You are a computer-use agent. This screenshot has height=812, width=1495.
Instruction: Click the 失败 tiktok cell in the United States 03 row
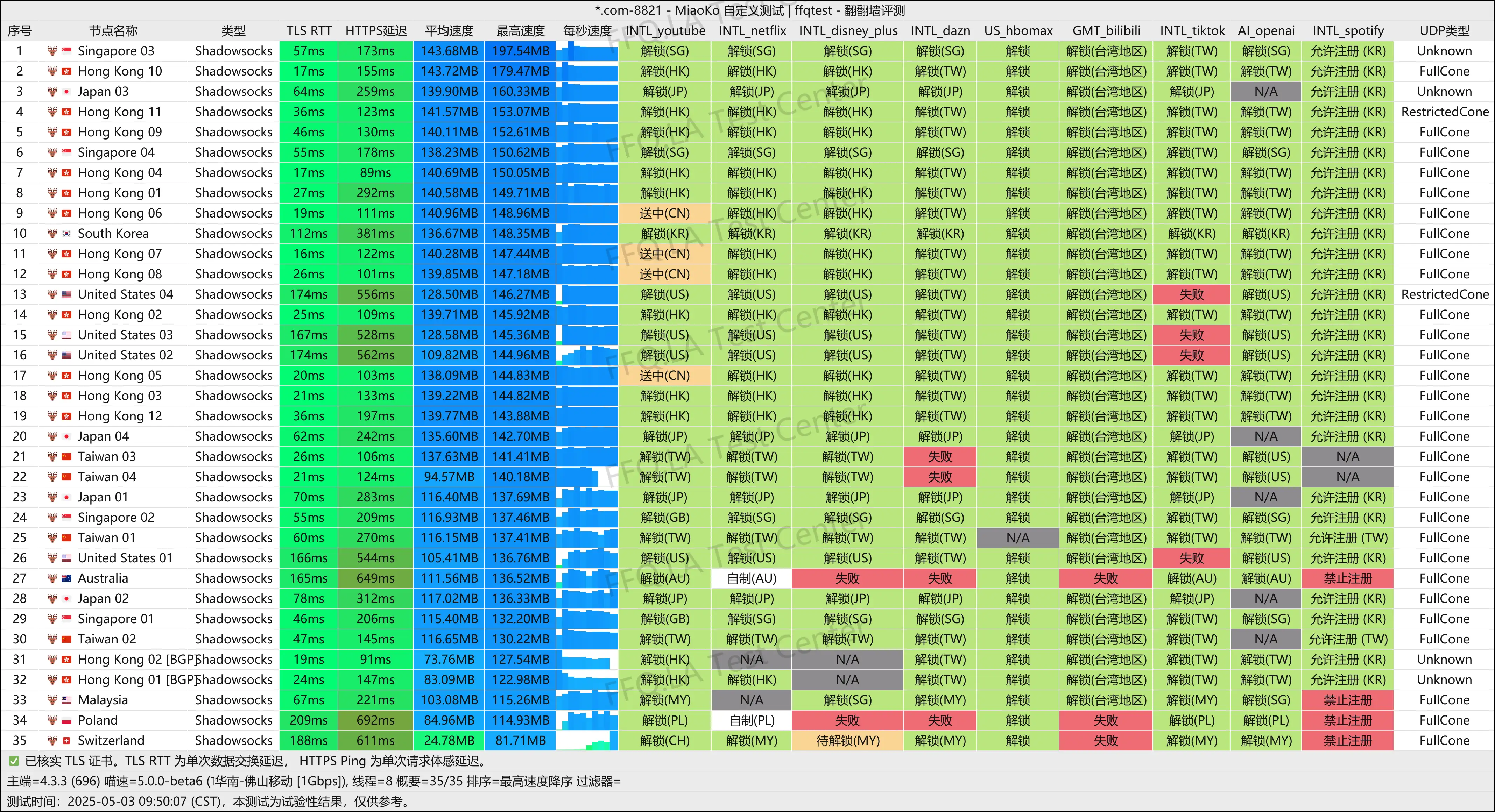1192,335
